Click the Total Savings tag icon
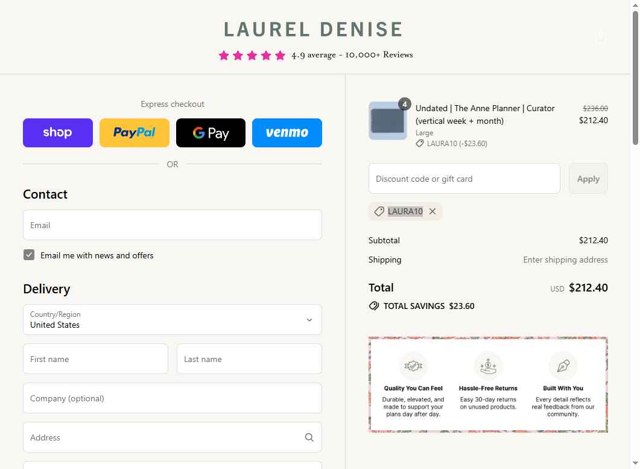The height and width of the screenshot is (469, 640). (374, 306)
